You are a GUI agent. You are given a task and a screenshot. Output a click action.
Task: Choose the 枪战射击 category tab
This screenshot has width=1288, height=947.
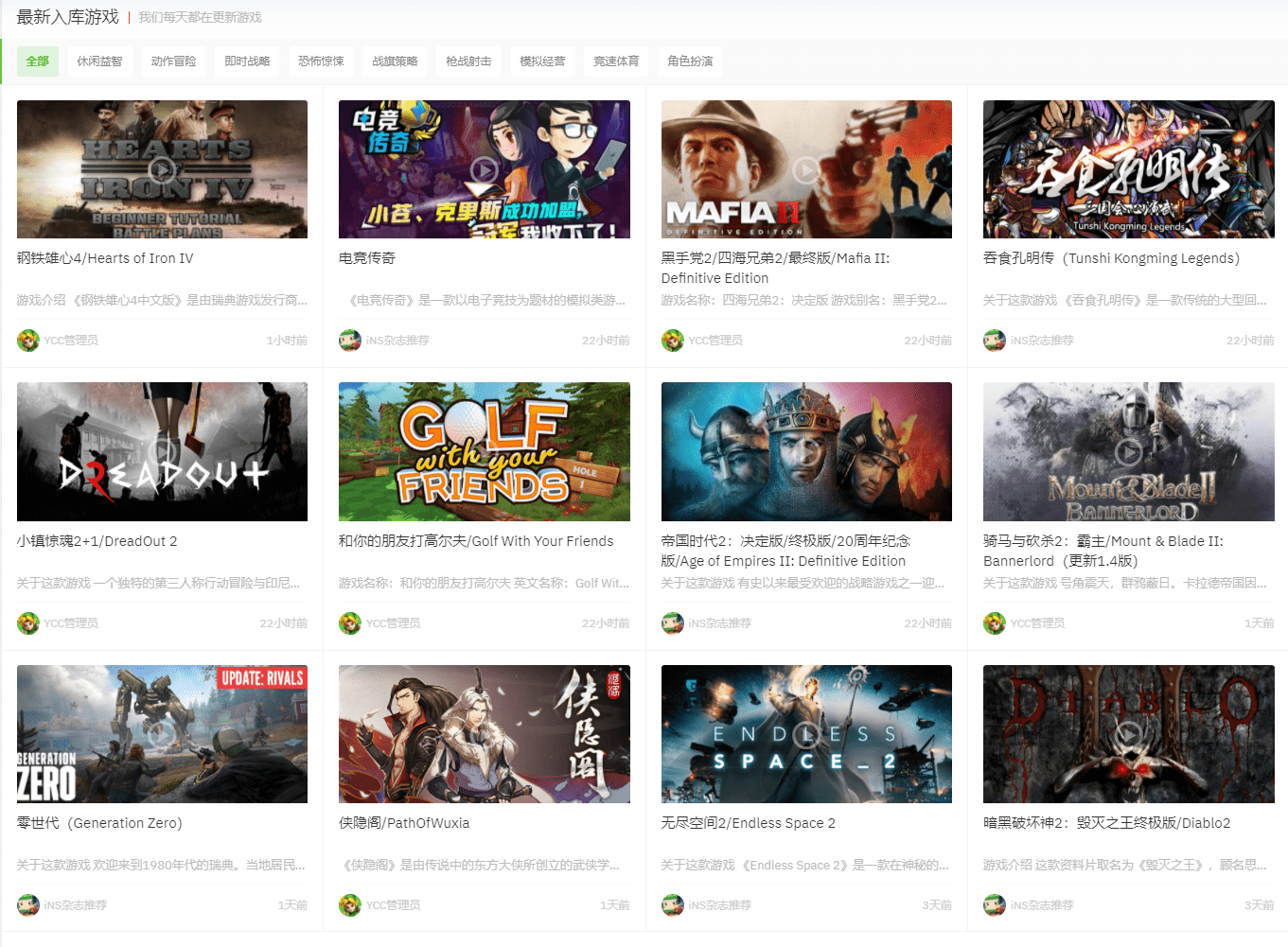[x=468, y=61]
